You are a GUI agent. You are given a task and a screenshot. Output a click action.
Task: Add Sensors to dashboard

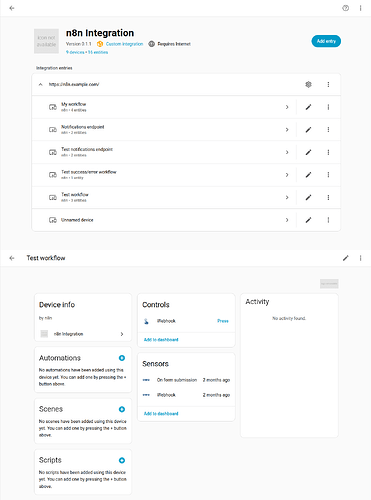tap(161, 414)
